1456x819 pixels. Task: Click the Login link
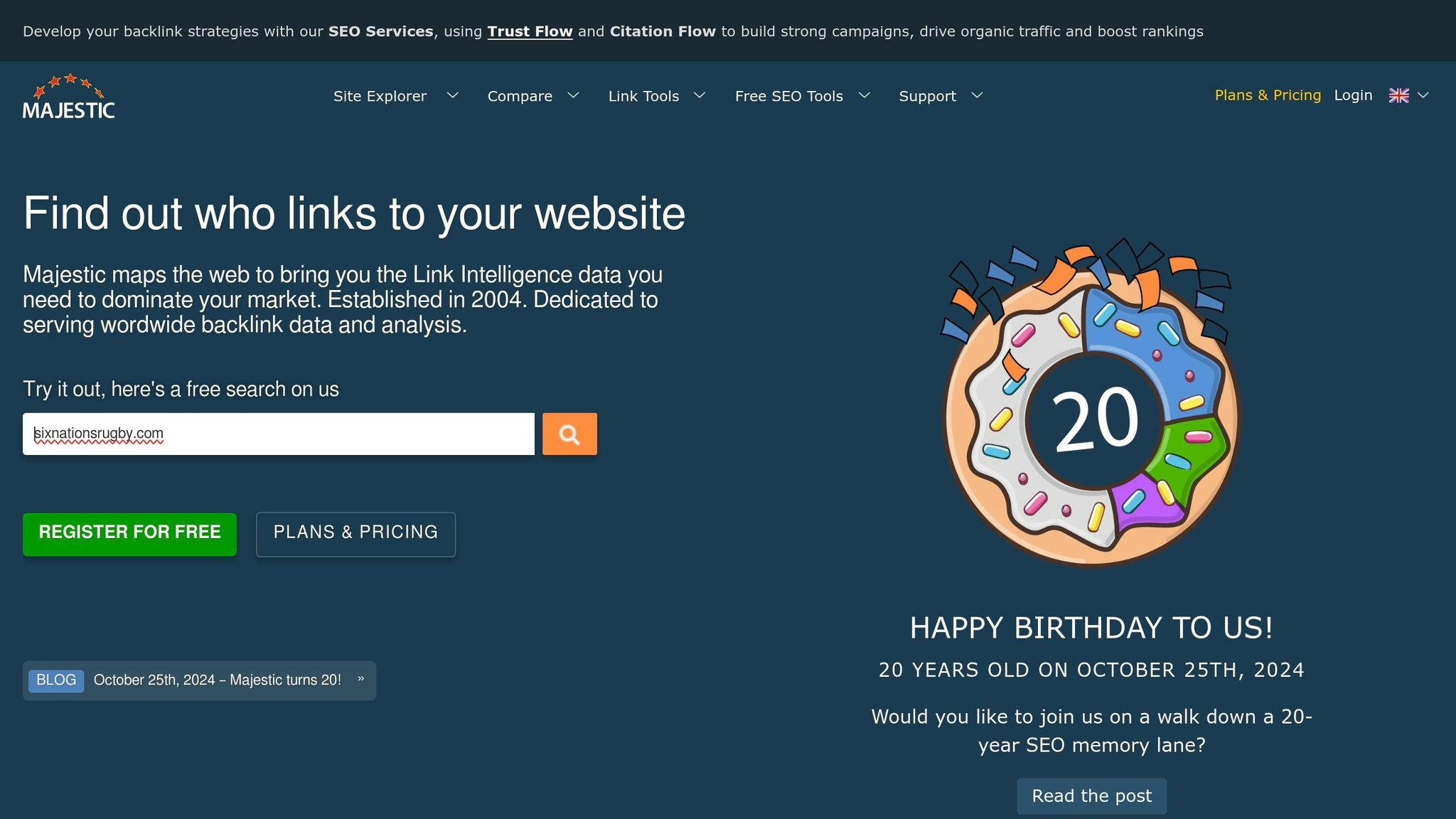(x=1353, y=95)
